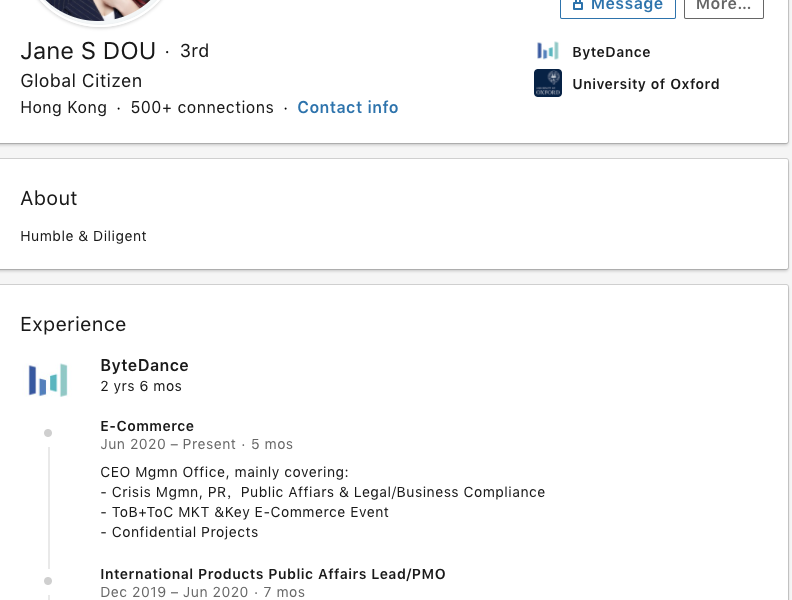Click the ByteDance company name in header

tap(611, 52)
